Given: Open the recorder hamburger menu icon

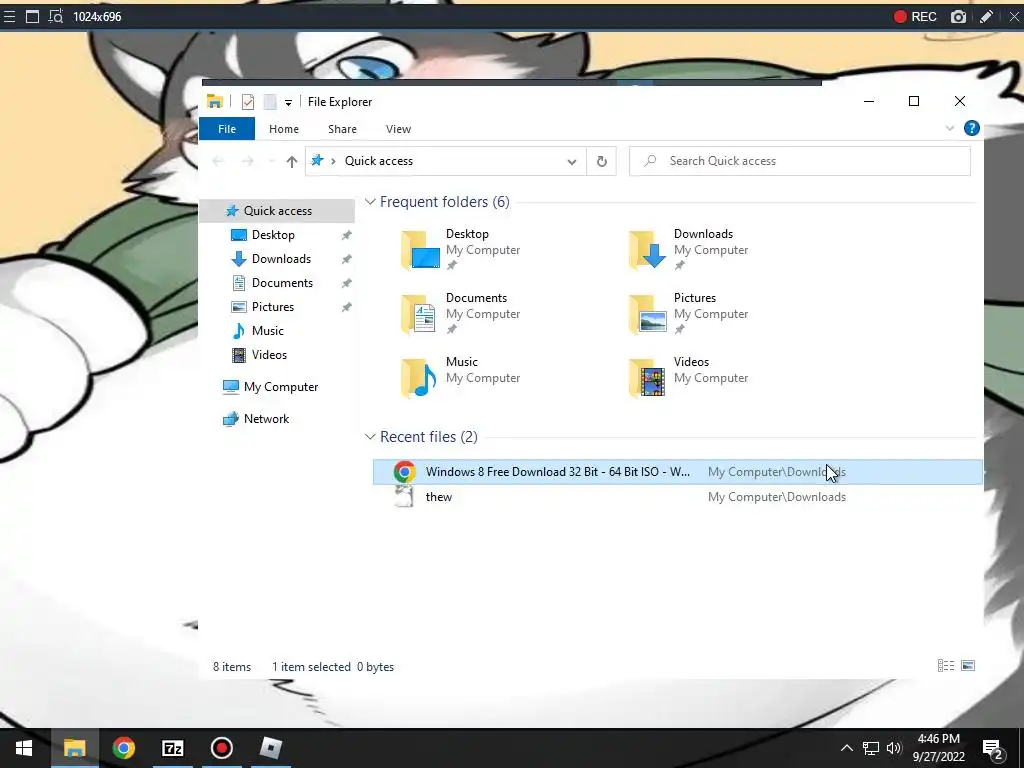Looking at the screenshot, I should tap(9, 16).
